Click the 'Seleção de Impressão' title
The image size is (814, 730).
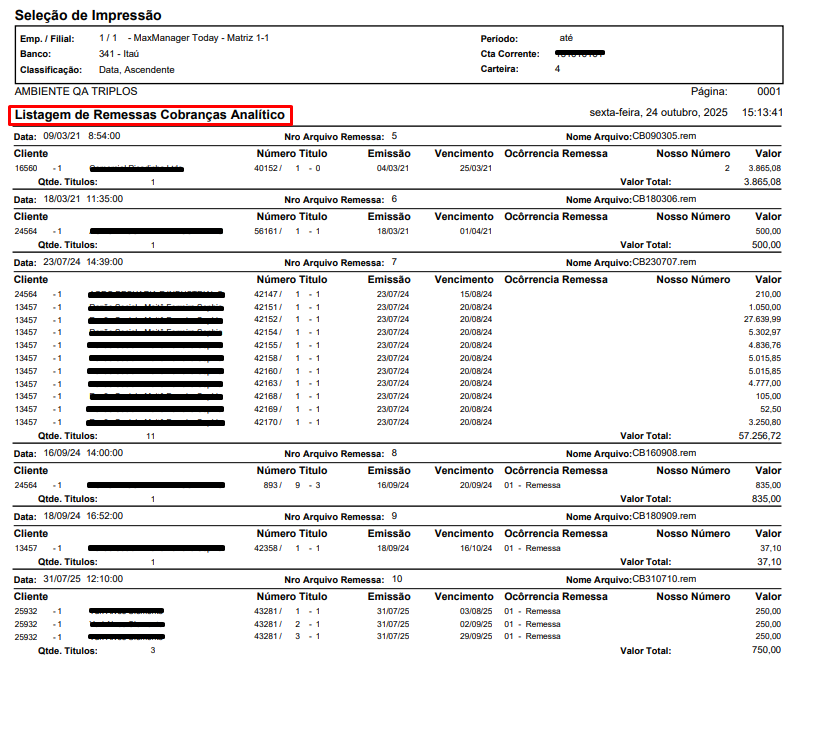click(88, 16)
